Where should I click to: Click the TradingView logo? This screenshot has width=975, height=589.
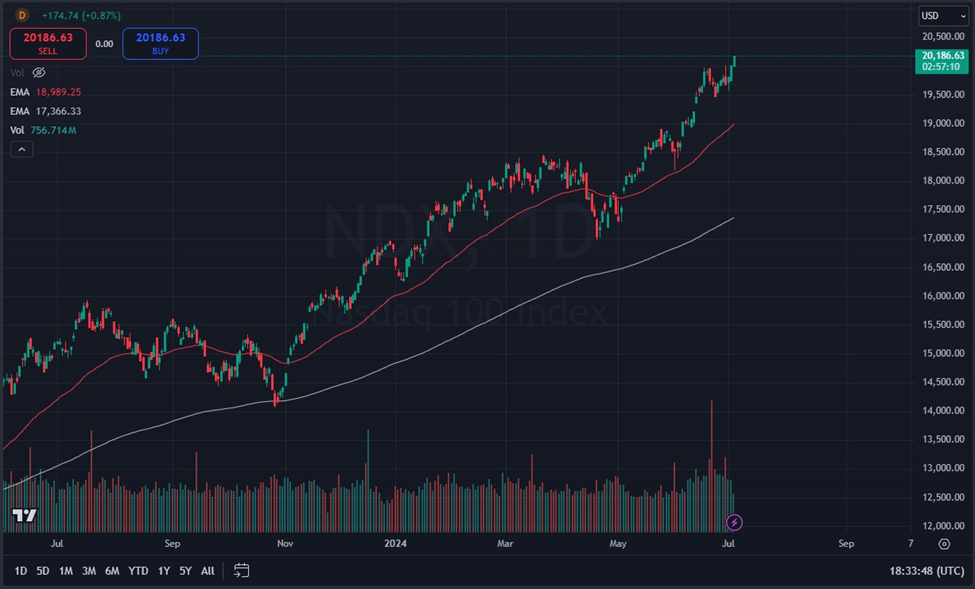(x=25, y=515)
